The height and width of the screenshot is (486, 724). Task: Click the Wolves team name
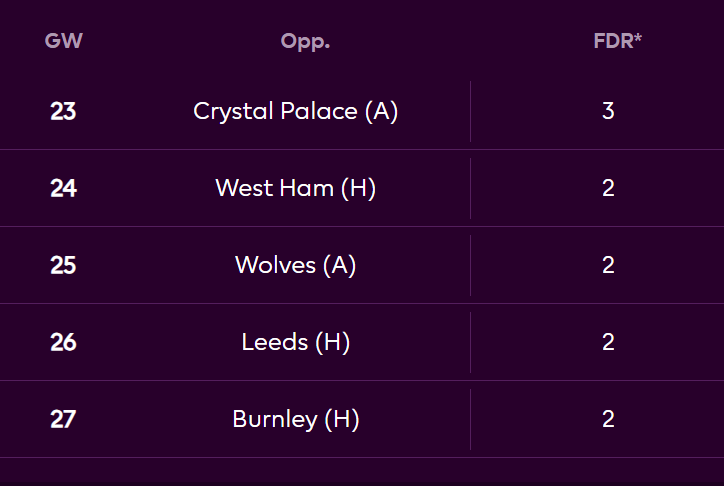pyautogui.click(x=275, y=265)
